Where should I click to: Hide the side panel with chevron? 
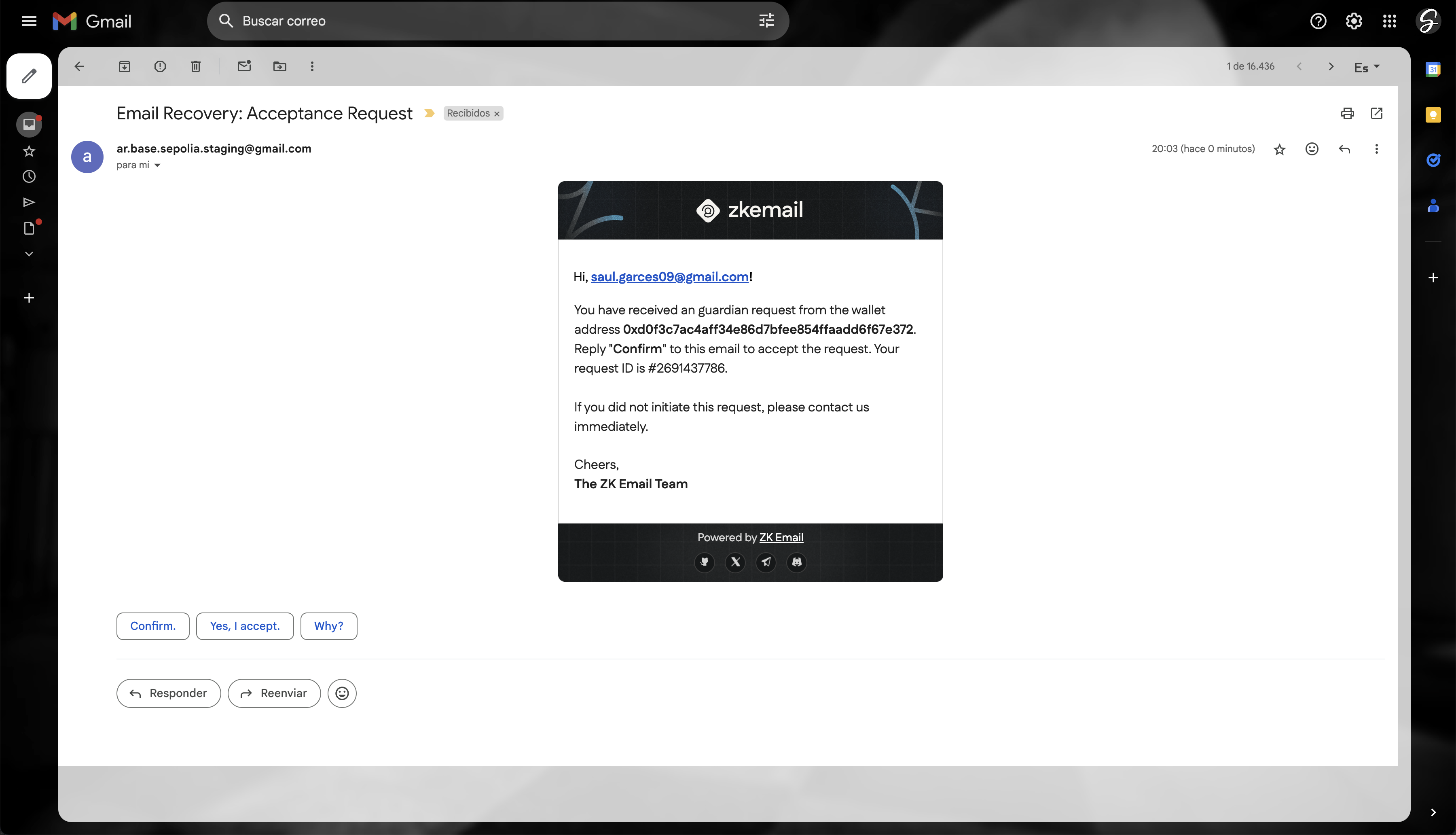[x=1433, y=812]
